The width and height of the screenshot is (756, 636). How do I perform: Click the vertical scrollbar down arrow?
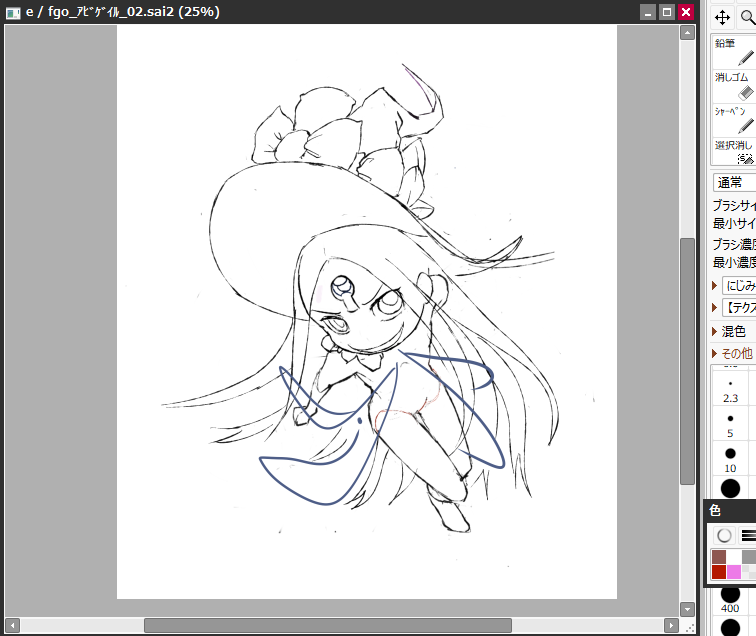pos(687,609)
